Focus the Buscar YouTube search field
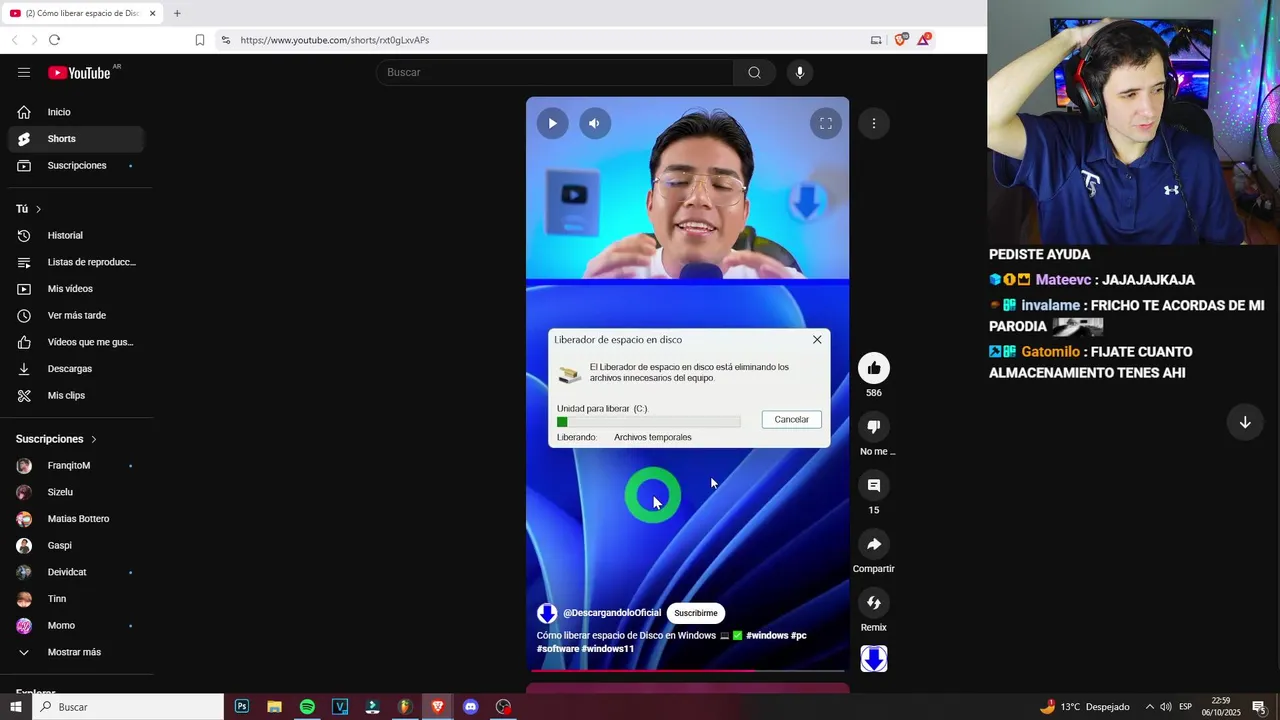The width and height of the screenshot is (1280, 720). pos(555,72)
